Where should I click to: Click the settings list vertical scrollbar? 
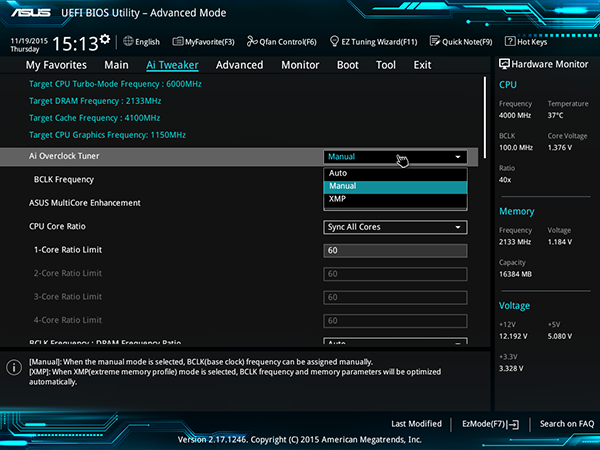click(485, 117)
